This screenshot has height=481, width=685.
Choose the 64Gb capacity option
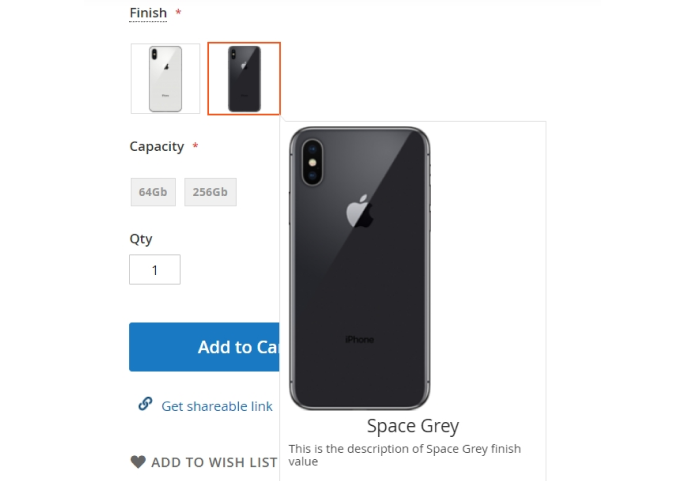coord(153,192)
